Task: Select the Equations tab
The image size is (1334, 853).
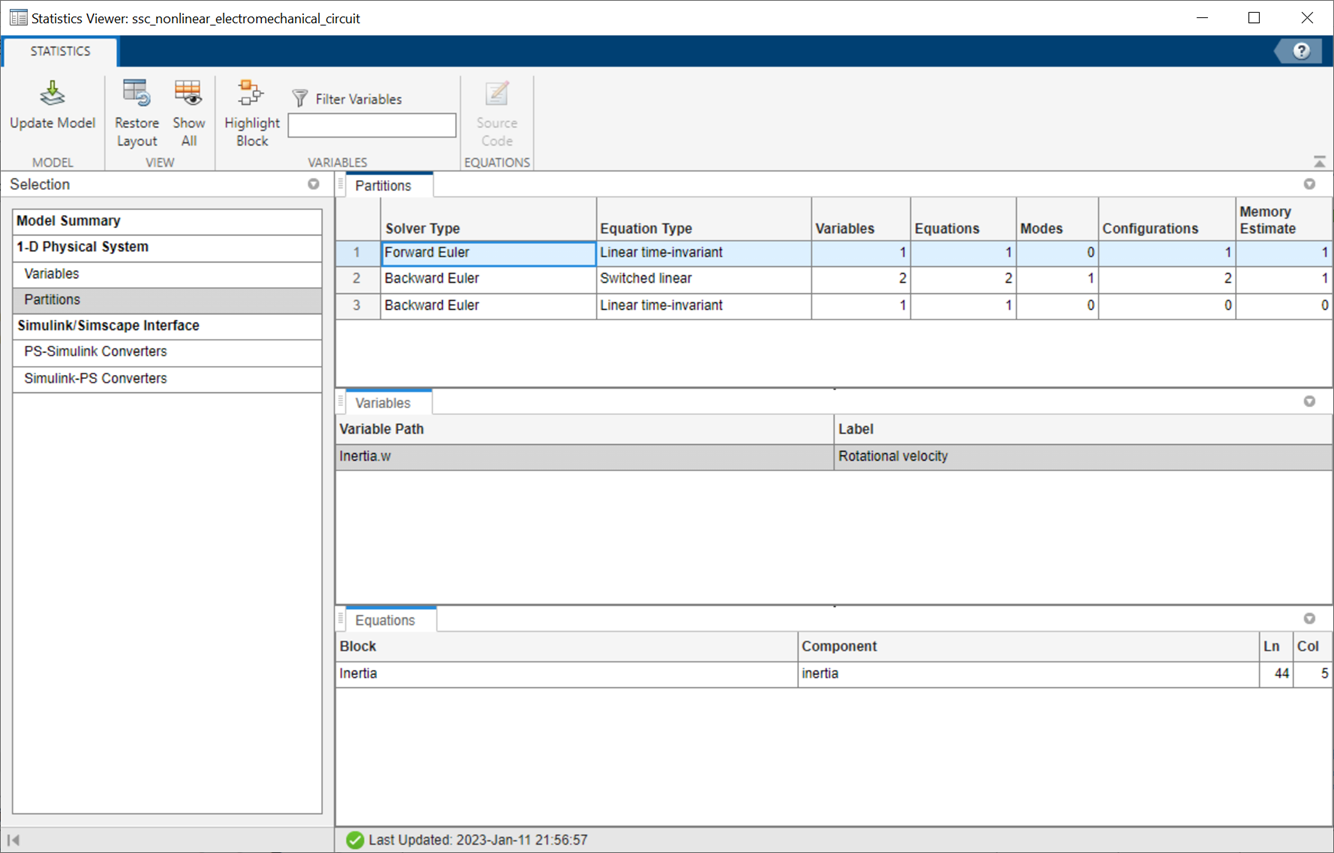Action: tap(386, 619)
